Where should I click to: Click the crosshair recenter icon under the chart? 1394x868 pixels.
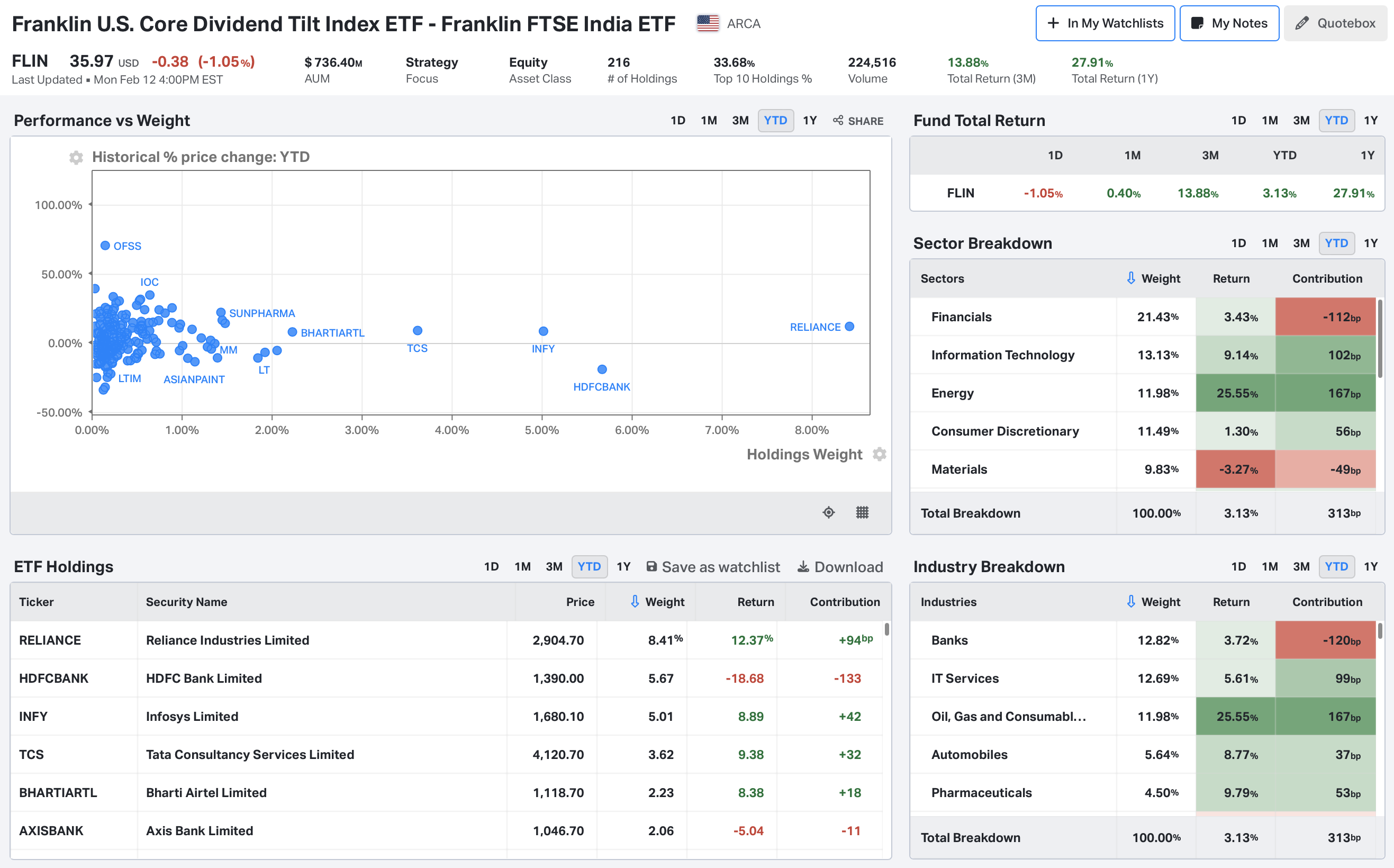(828, 512)
